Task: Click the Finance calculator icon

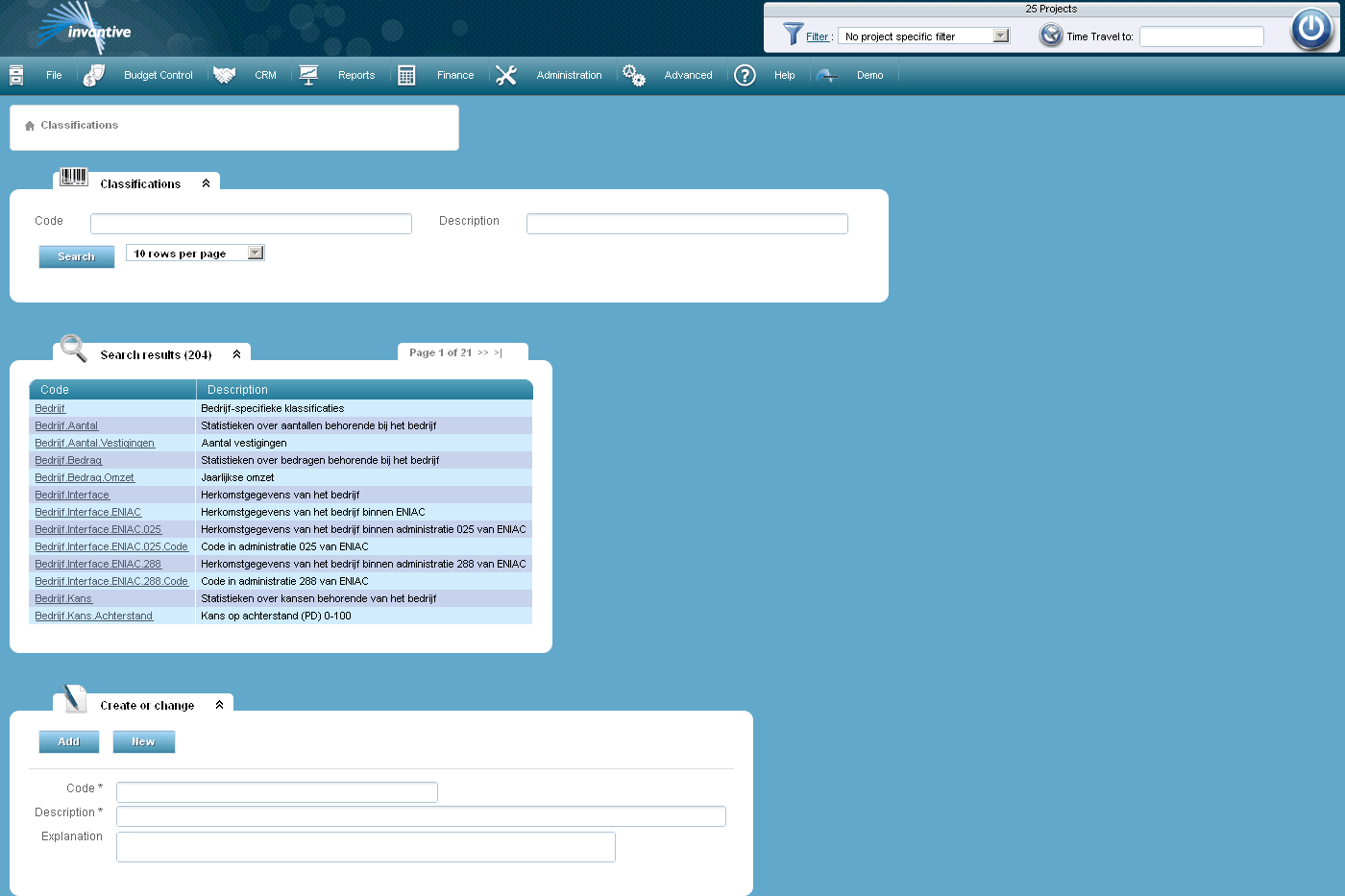Action: coord(406,75)
